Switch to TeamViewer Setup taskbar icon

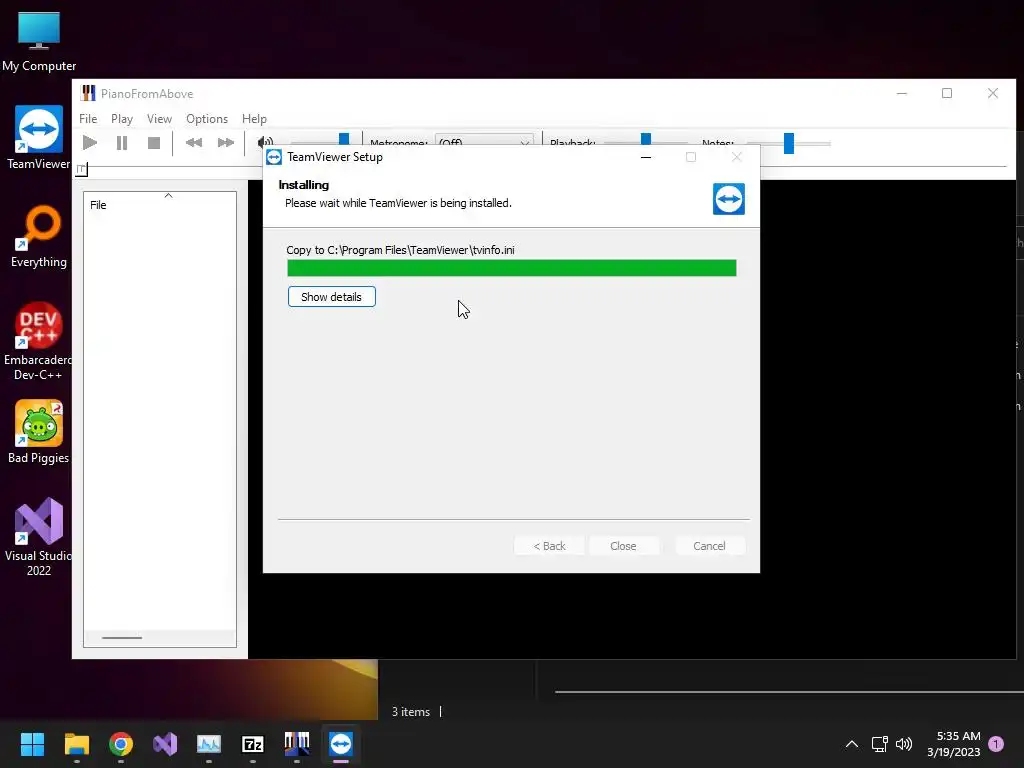pyautogui.click(x=341, y=744)
